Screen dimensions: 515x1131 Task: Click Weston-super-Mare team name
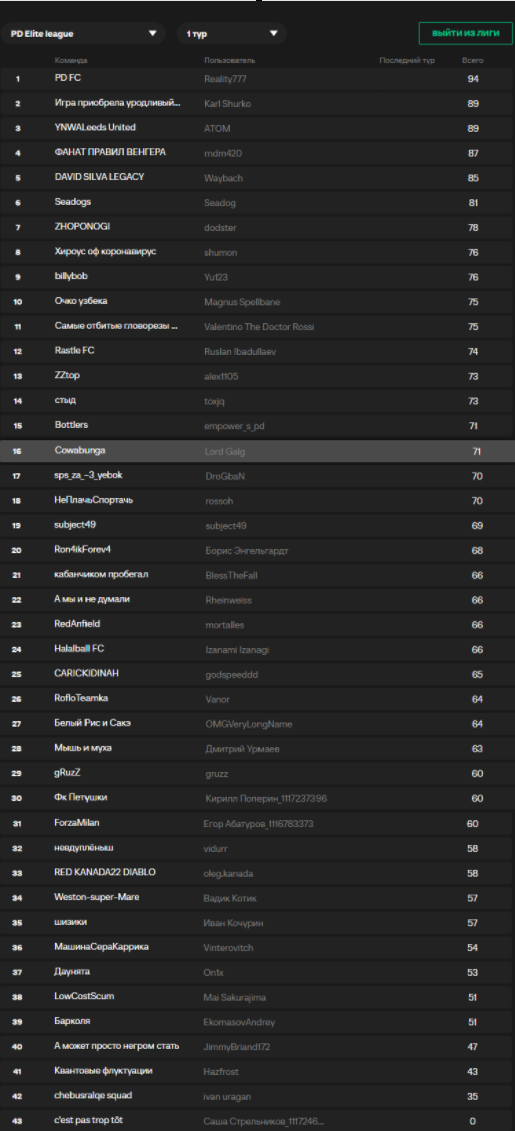(x=97, y=897)
